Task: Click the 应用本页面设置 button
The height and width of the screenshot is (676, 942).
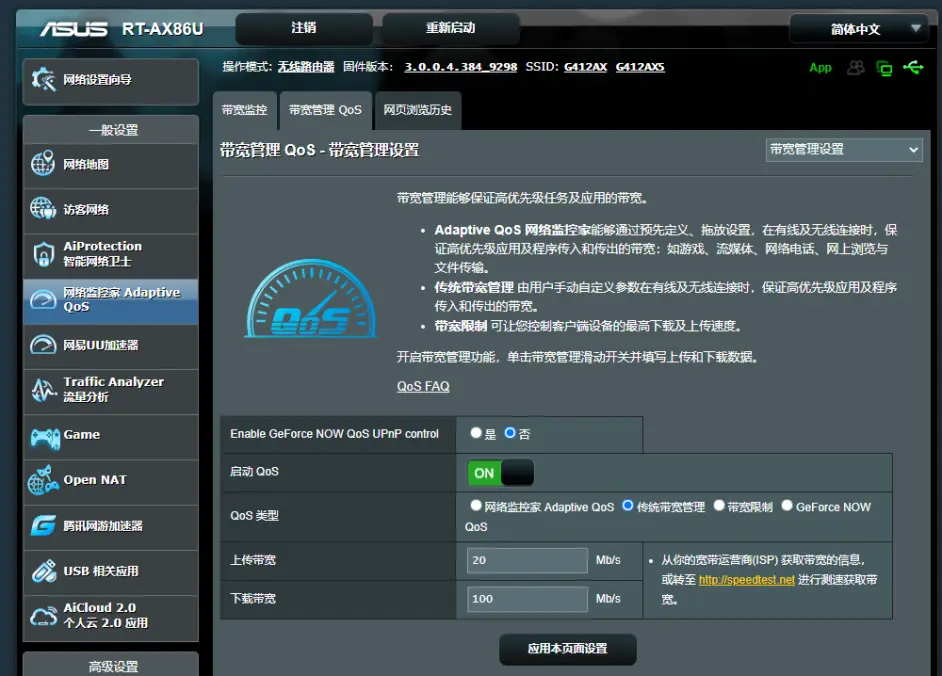Action: (569, 649)
